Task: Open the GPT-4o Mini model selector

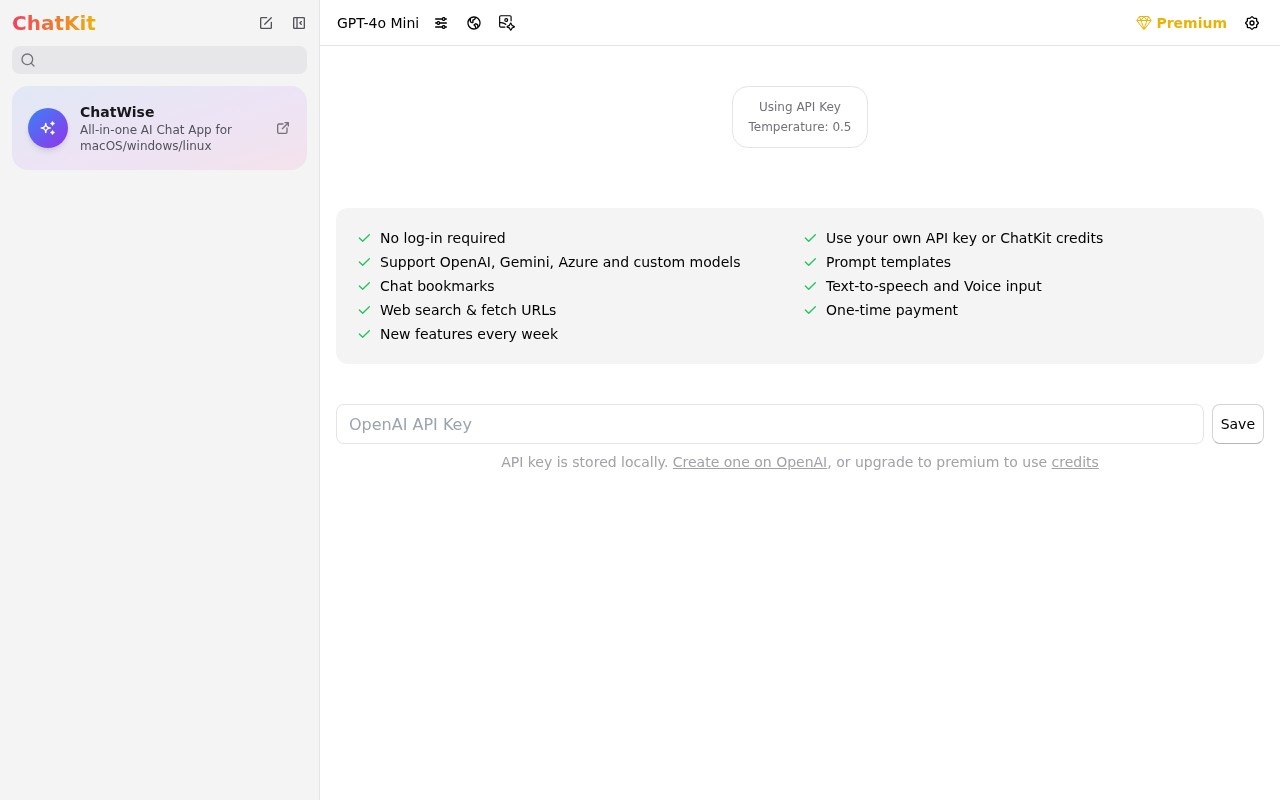Action: point(378,23)
